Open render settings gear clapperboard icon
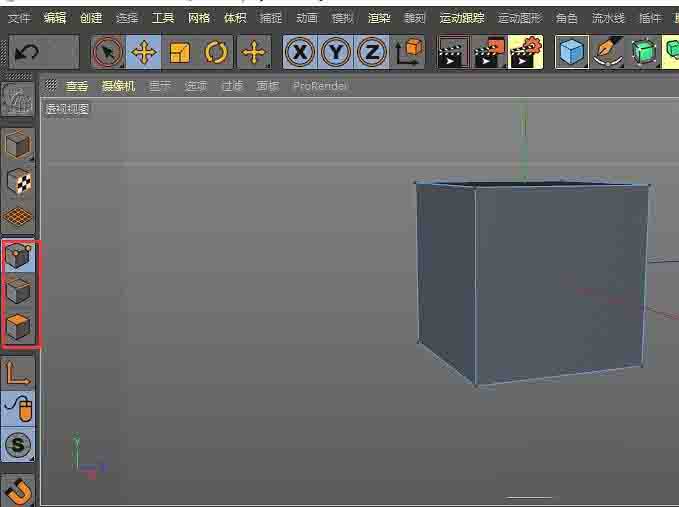The width and height of the screenshot is (679, 507). click(x=525, y=52)
